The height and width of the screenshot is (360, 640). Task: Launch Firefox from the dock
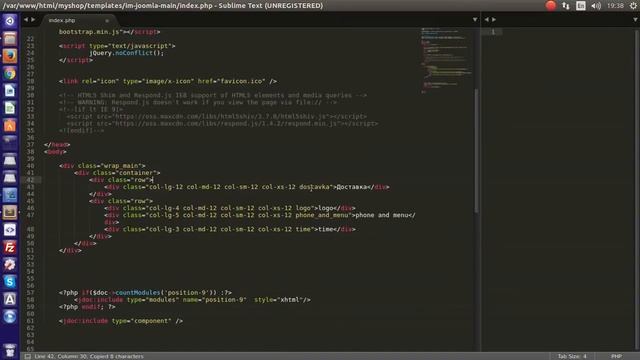pos(10,56)
